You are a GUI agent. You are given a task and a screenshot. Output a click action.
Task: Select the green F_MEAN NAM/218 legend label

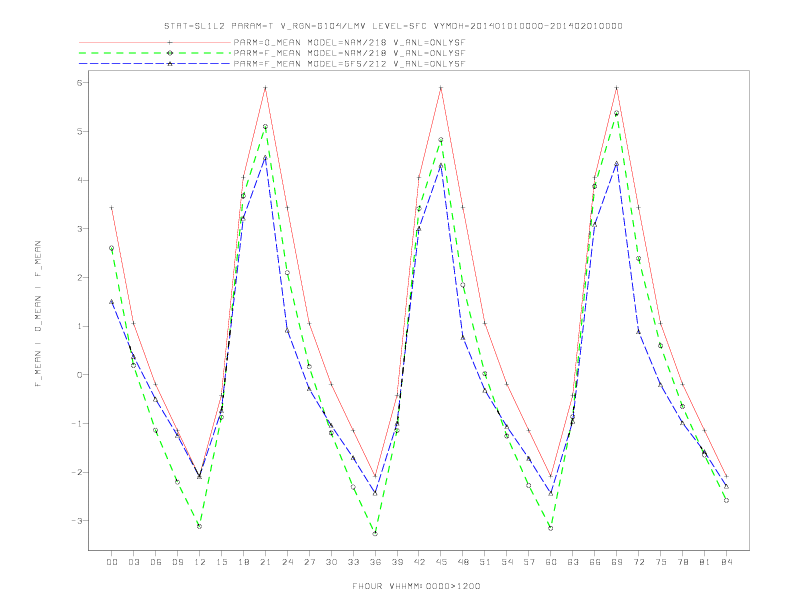point(349,53)
